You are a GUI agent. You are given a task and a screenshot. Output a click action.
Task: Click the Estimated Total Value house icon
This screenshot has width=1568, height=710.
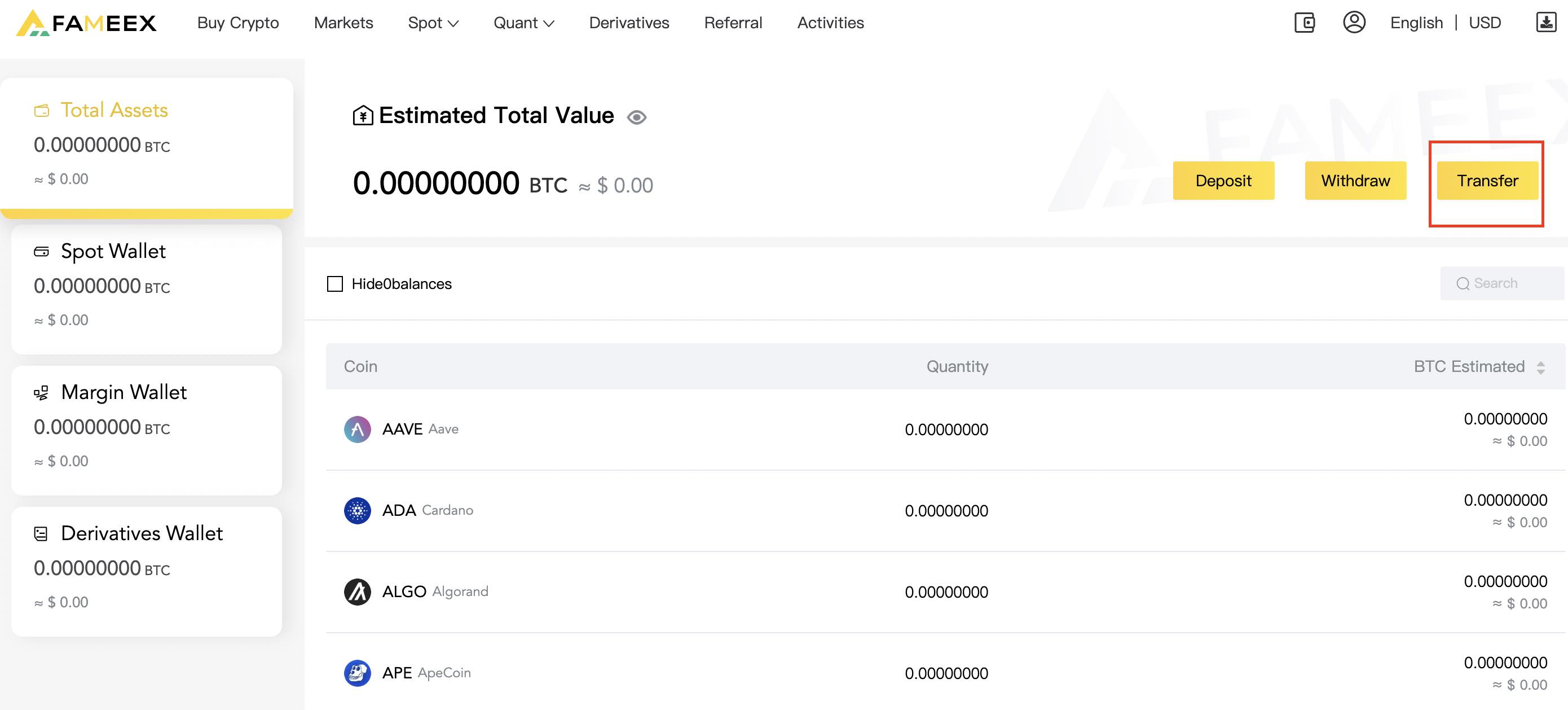click(x=363, y=115)
